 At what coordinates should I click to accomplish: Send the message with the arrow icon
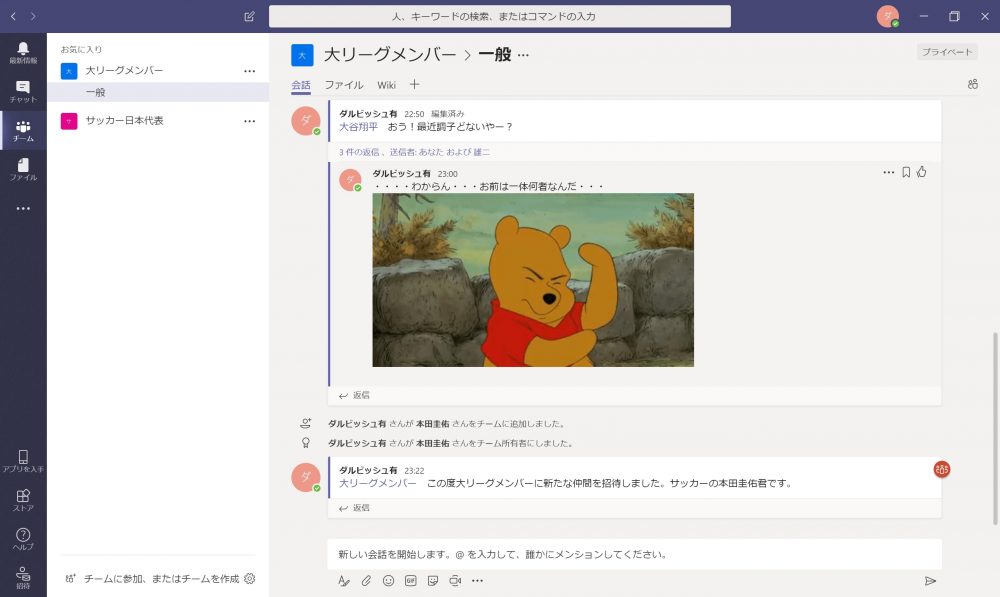[x=930, y=581]
